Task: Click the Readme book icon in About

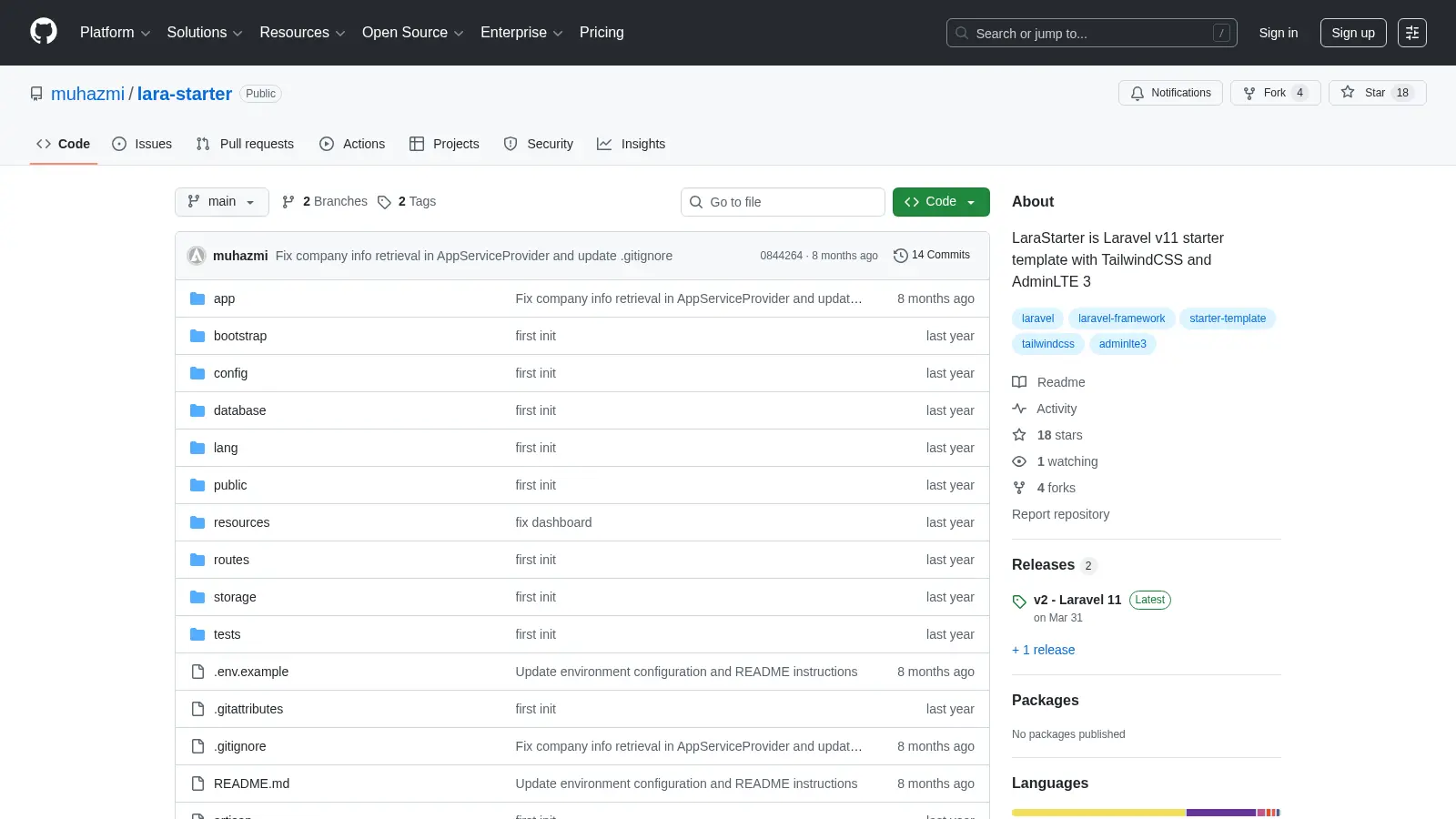Action: click(x=1019, y=382)
